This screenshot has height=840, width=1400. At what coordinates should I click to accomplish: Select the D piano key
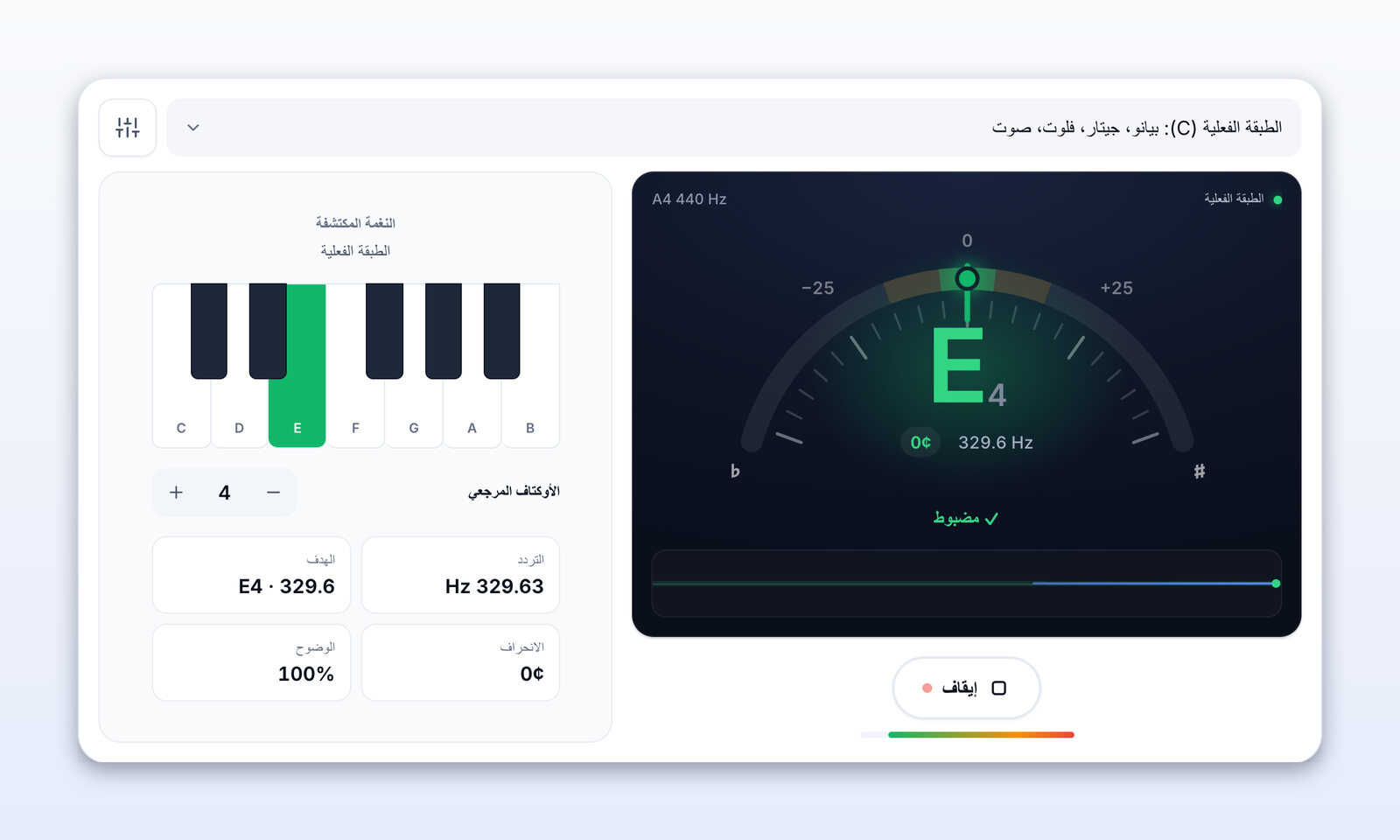239,413
